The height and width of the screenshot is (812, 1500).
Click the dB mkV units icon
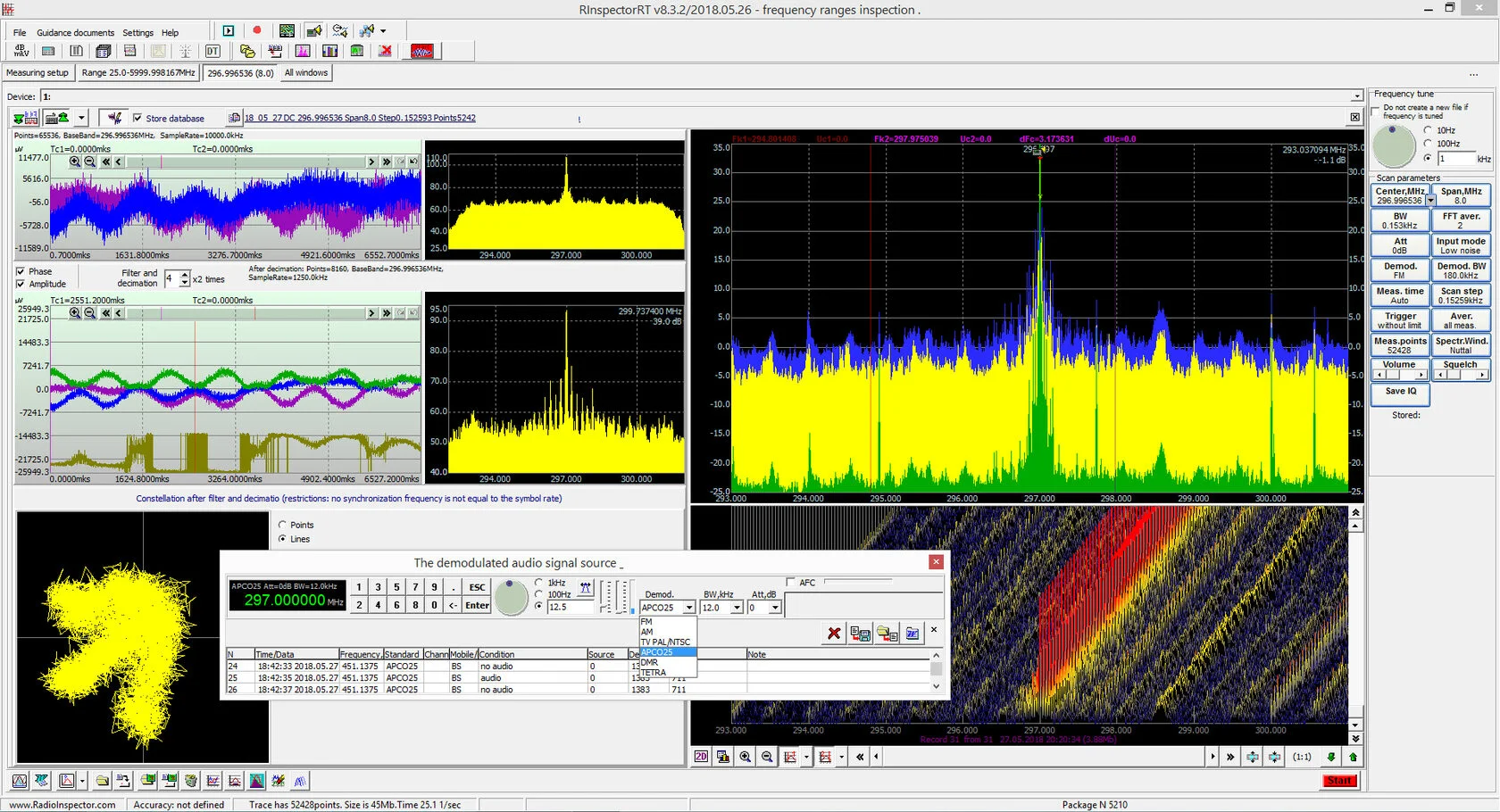[21, 51]
